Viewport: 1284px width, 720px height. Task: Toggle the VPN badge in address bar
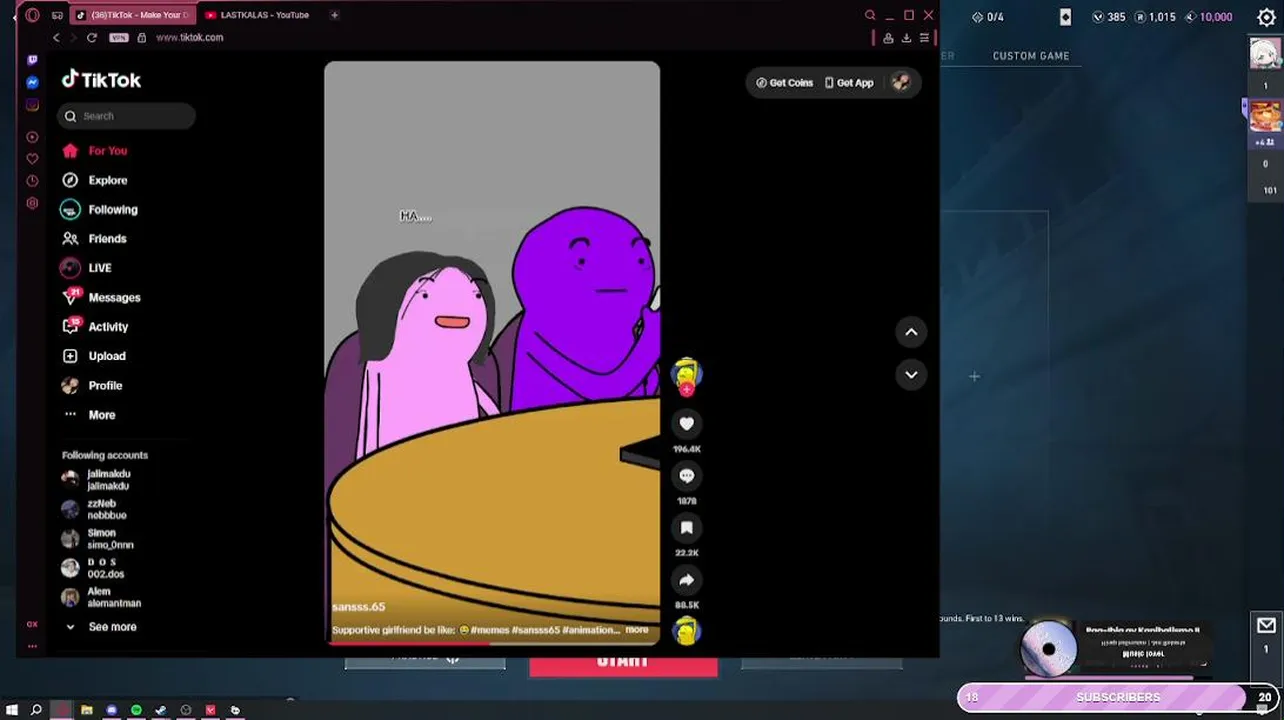click(x=119, y=37)
